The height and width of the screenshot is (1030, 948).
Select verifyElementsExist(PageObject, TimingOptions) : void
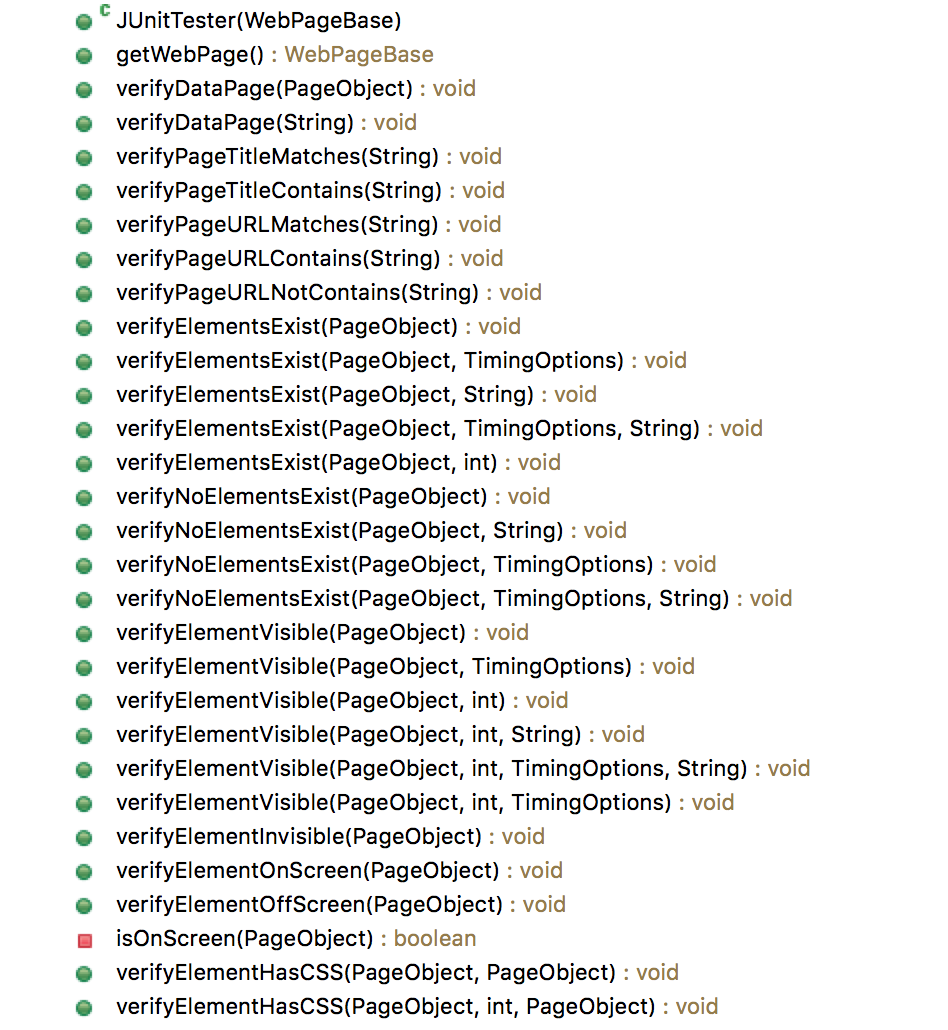coord(402,361)
